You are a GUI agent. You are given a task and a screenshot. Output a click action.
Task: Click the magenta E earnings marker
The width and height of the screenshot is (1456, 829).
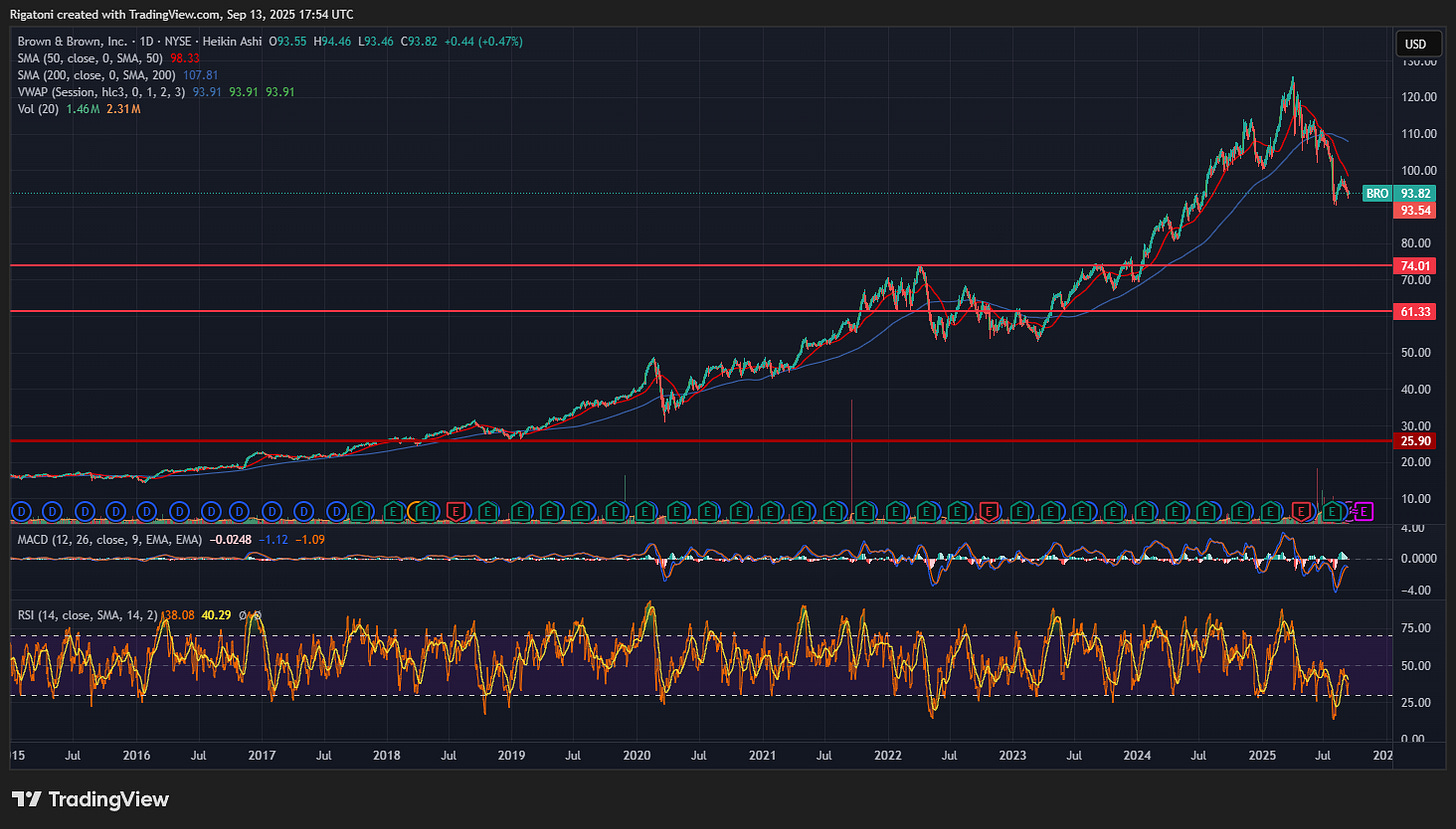tap(1364, 512)
